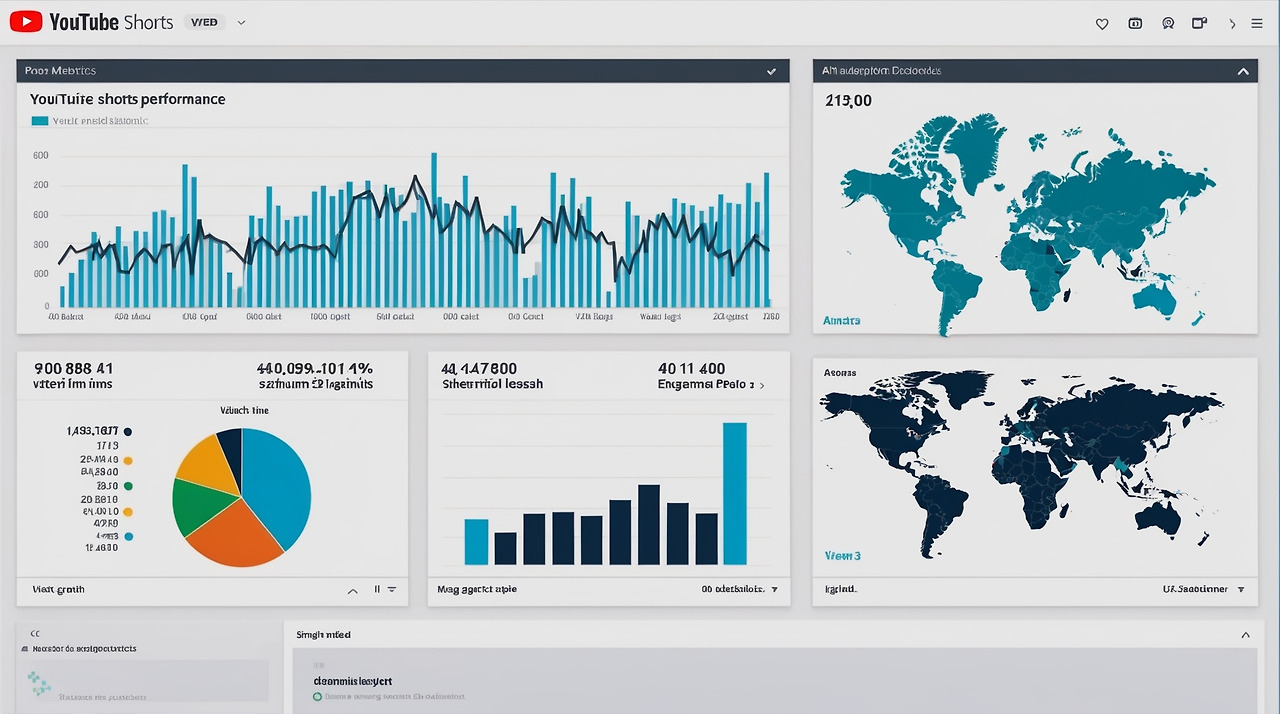Click the 'YouTube Shorts' title text
Viewport: 1280px width, 714px height.
point(111,22)
